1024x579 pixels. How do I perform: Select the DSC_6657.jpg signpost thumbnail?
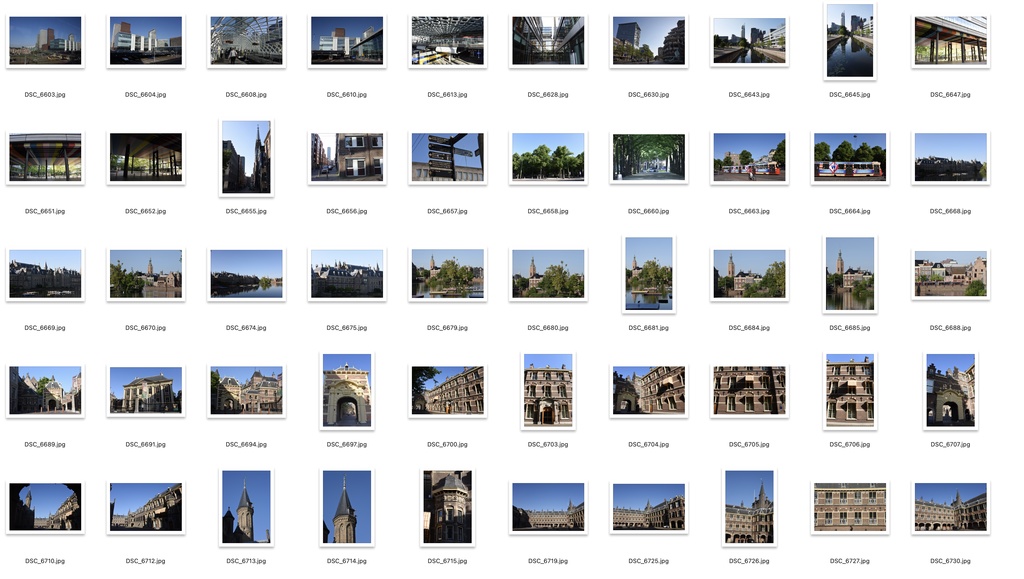tap(447, 157)
